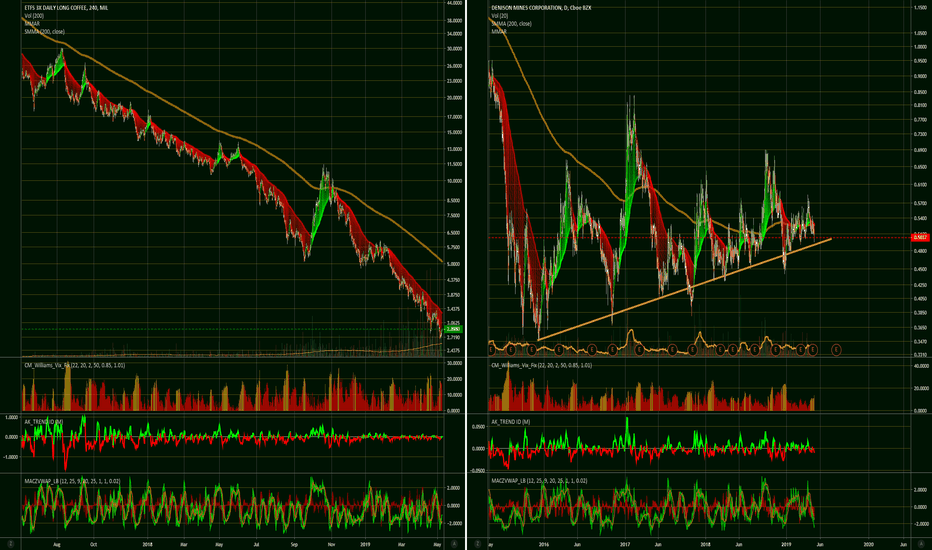The width and height of the screenshot is (932, 550).
Task: Open timezone menu icon on Denison chart
Action: point(478,544)
